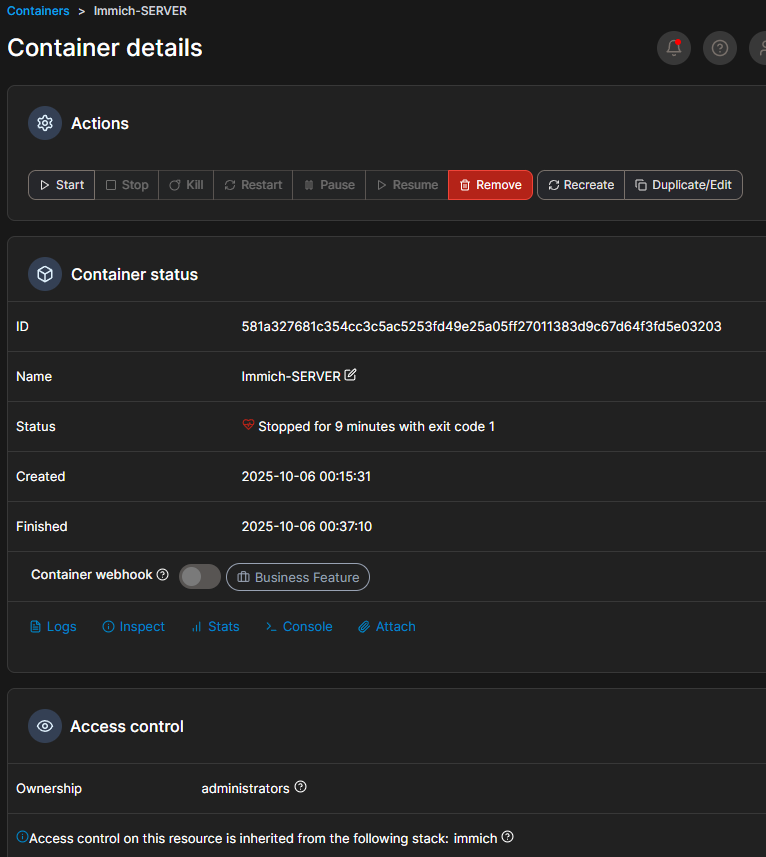Click the Immich-SERVER breadcrumb text
Image resolution: width=766 pixels, height=857 pixels.
tap(140, 11)
